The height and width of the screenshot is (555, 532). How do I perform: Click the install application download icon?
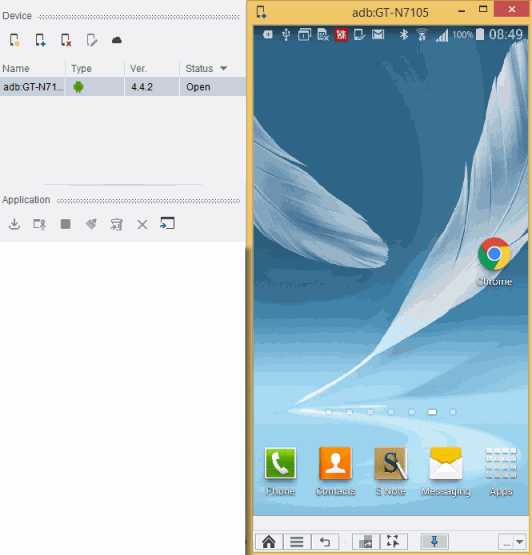[x=15, y=224]
